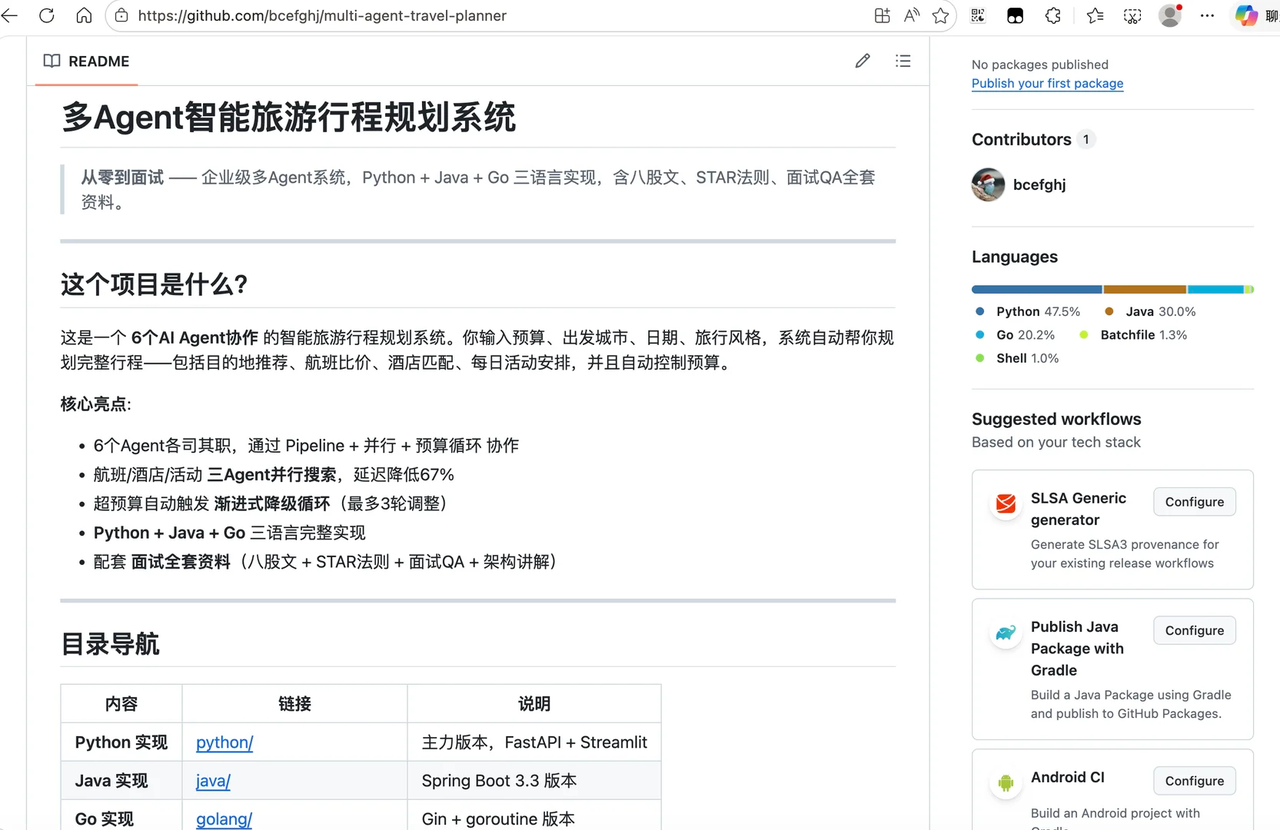Click the '目录导航' section heading

point(110,644)
